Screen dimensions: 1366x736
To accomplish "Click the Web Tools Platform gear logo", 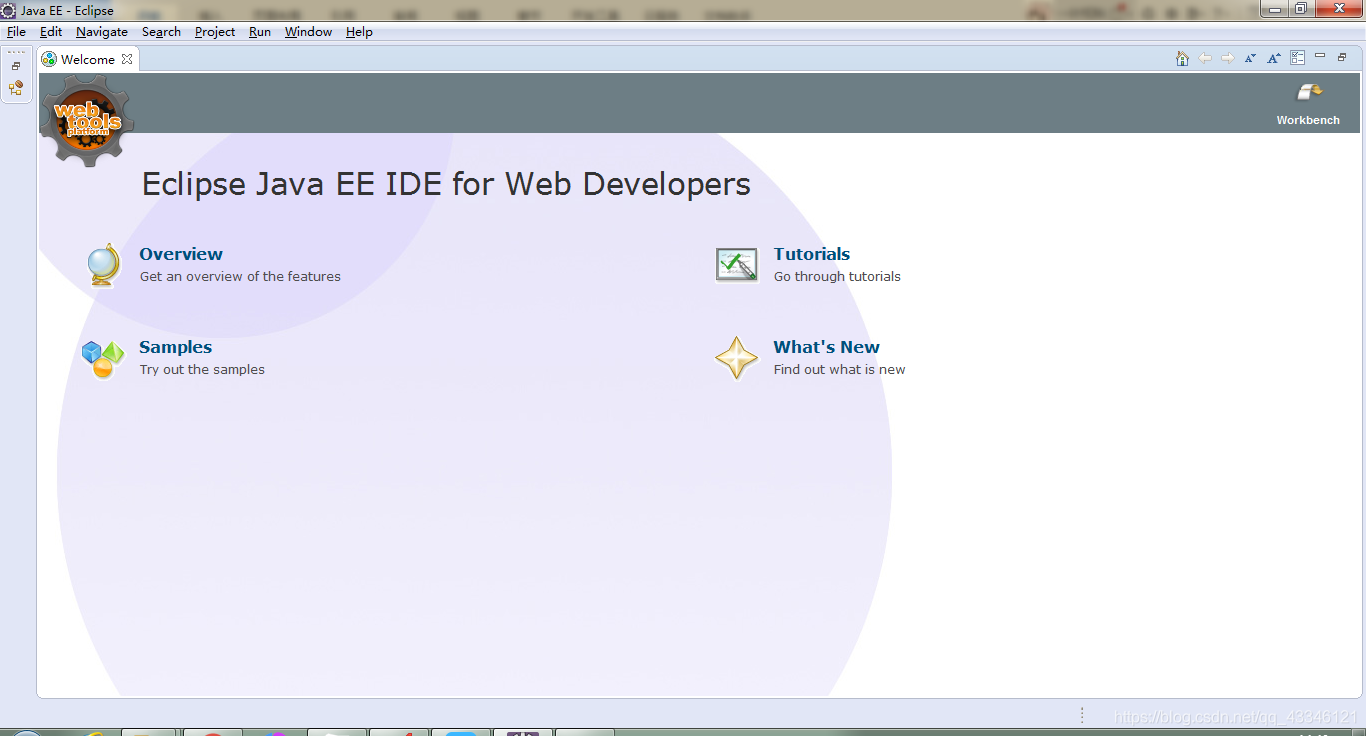I will (x=87, y=120).
